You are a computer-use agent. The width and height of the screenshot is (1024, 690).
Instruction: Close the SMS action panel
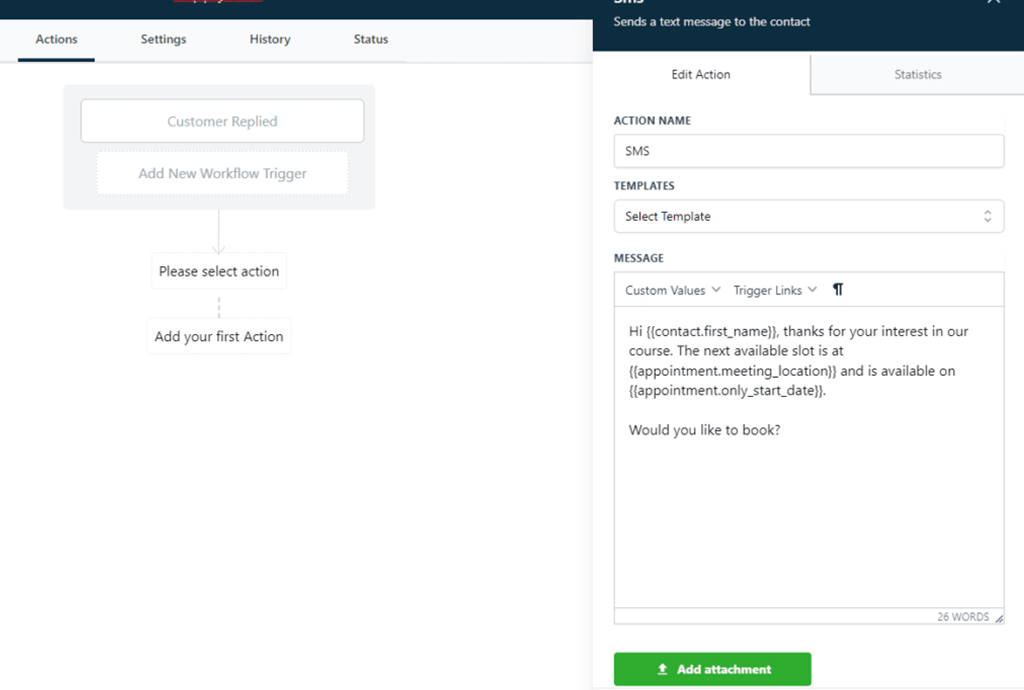click(993, 2)
